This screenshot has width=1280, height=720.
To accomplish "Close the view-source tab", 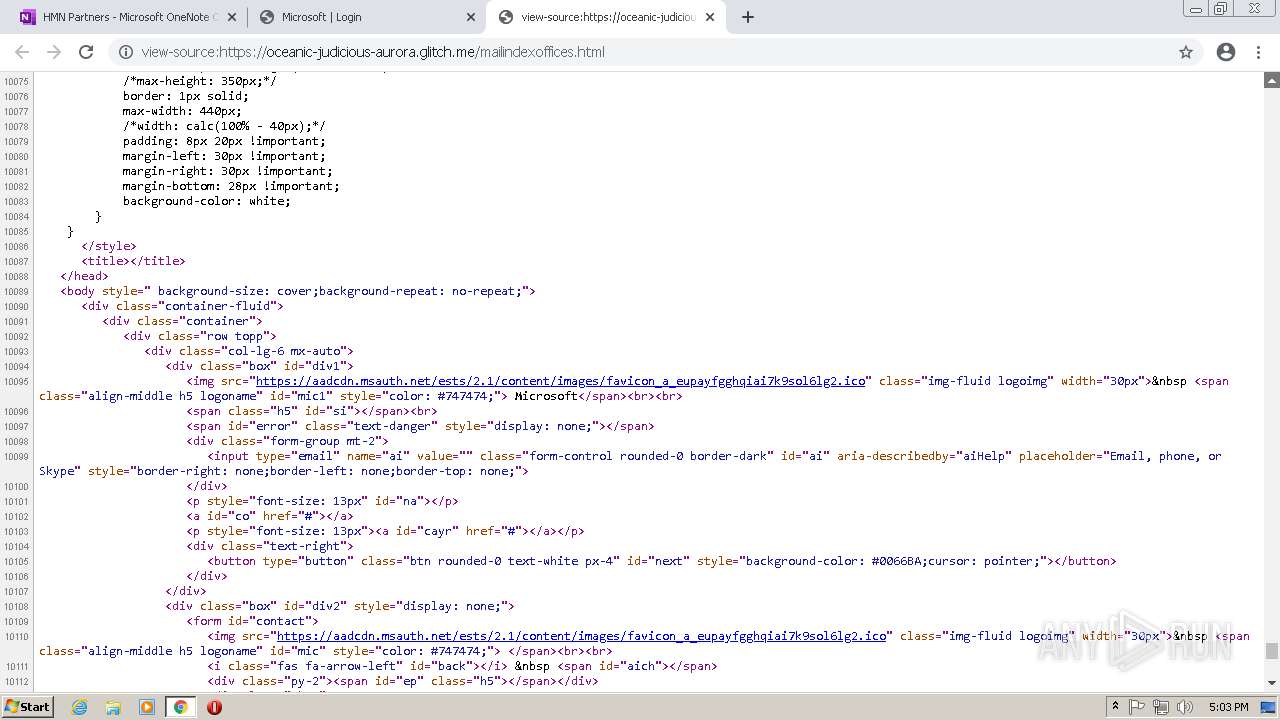I will click(710, 17).
